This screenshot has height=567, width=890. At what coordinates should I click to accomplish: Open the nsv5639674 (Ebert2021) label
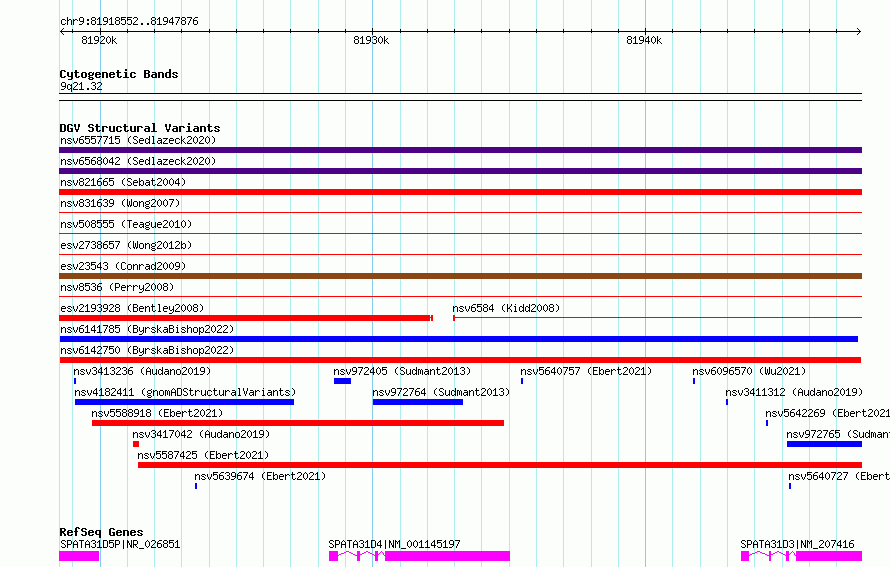(260, 476)
